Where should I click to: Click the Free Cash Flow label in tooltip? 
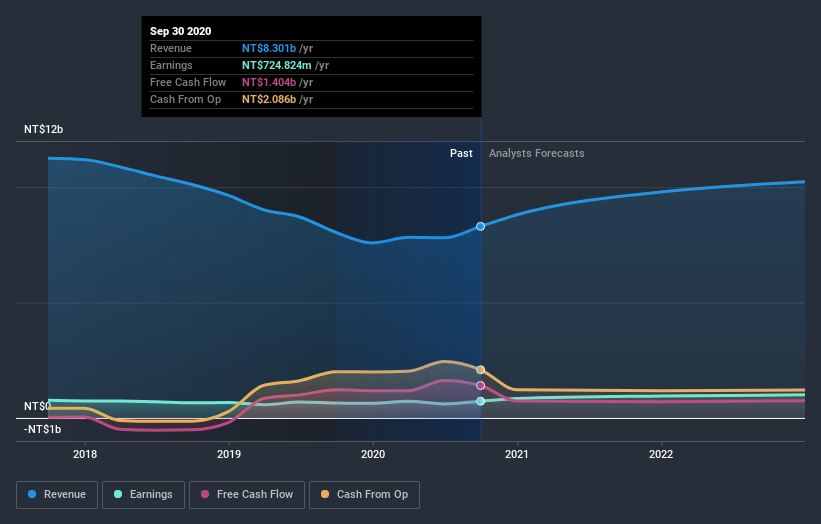coord(188,82)
